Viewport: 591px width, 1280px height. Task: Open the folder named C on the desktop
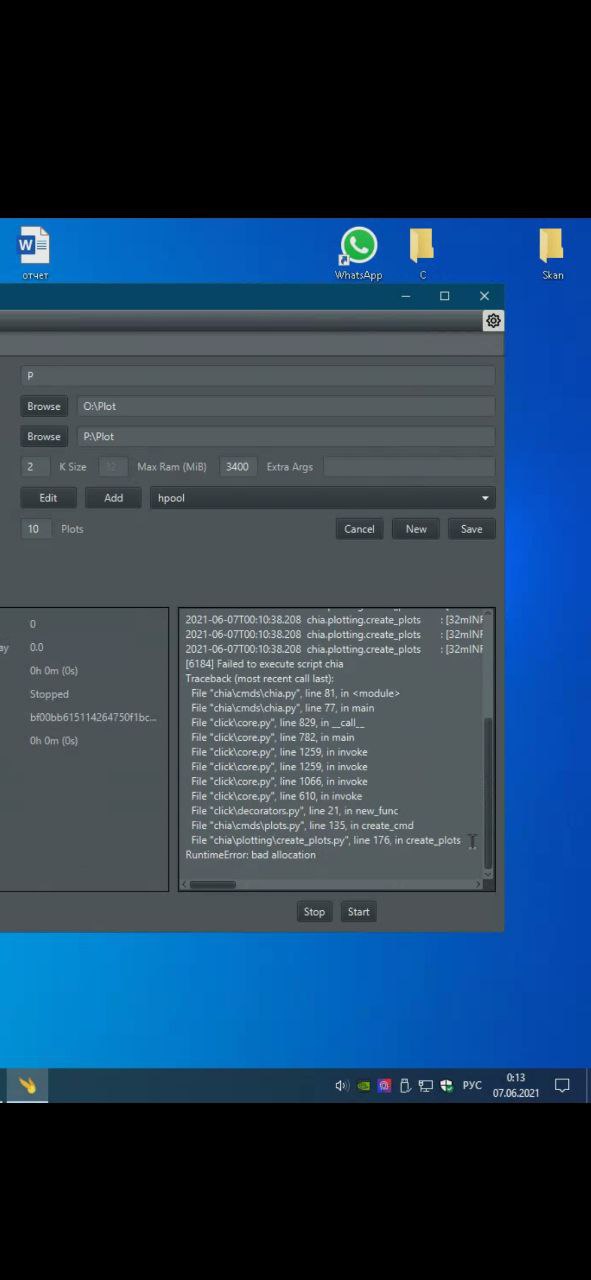pyautogui.click(x=422, y=253)
